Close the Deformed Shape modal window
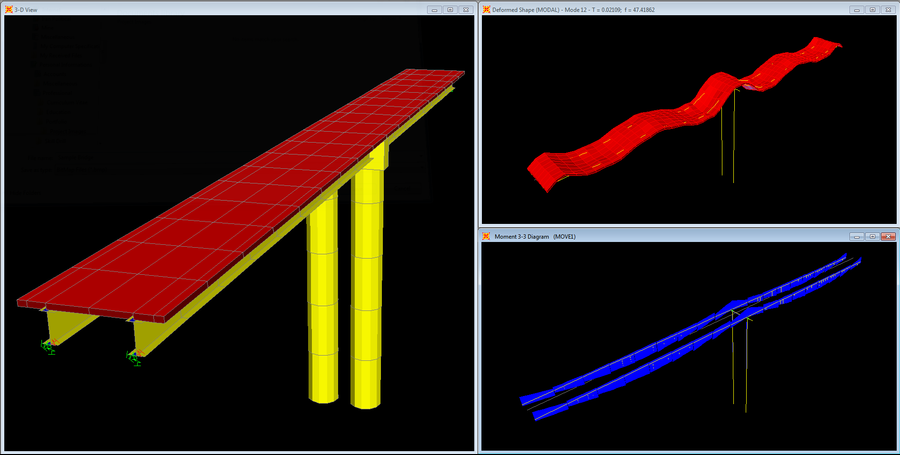The height and width of the screenshot is (455, 900). click(887, 9)
